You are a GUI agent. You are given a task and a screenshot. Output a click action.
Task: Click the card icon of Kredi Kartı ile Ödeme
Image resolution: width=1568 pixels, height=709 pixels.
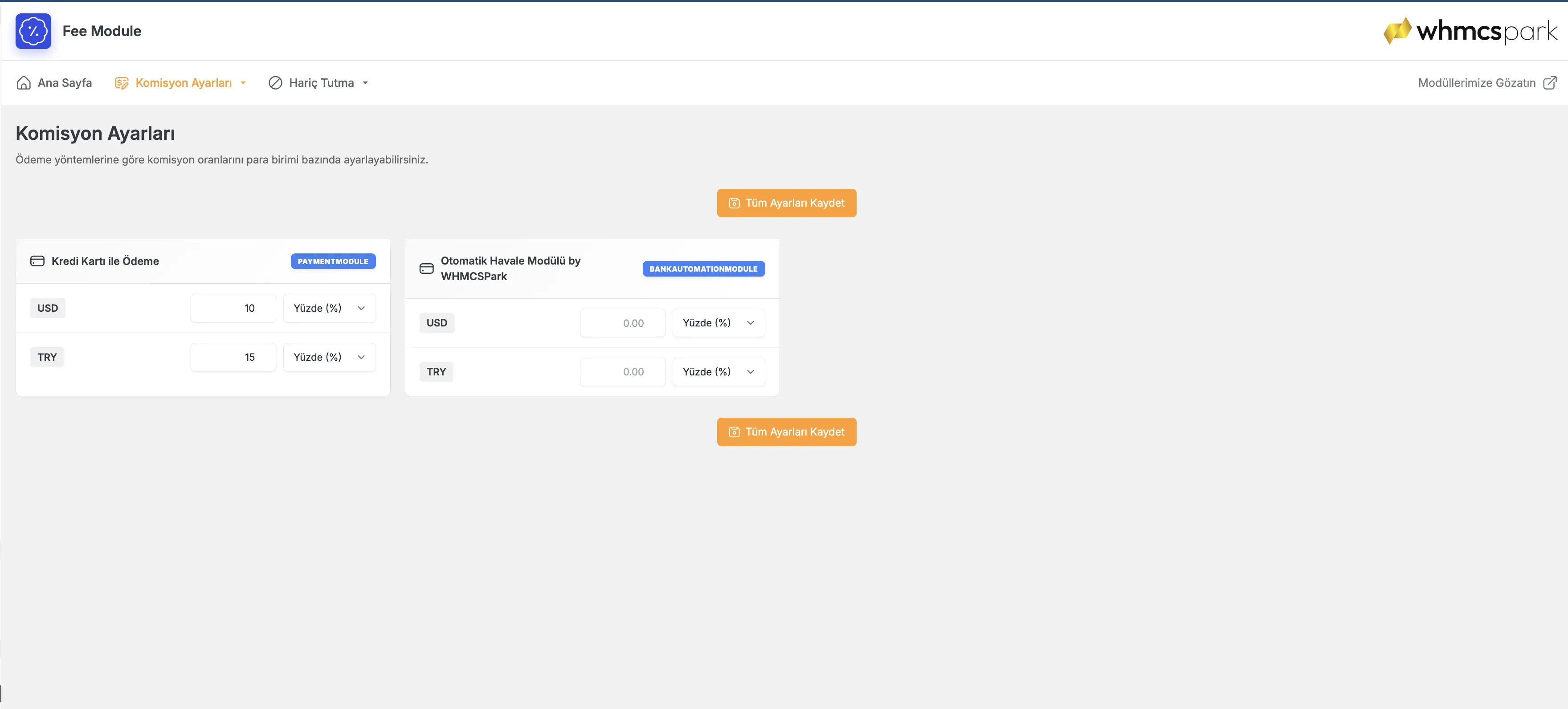pos(37,261)
